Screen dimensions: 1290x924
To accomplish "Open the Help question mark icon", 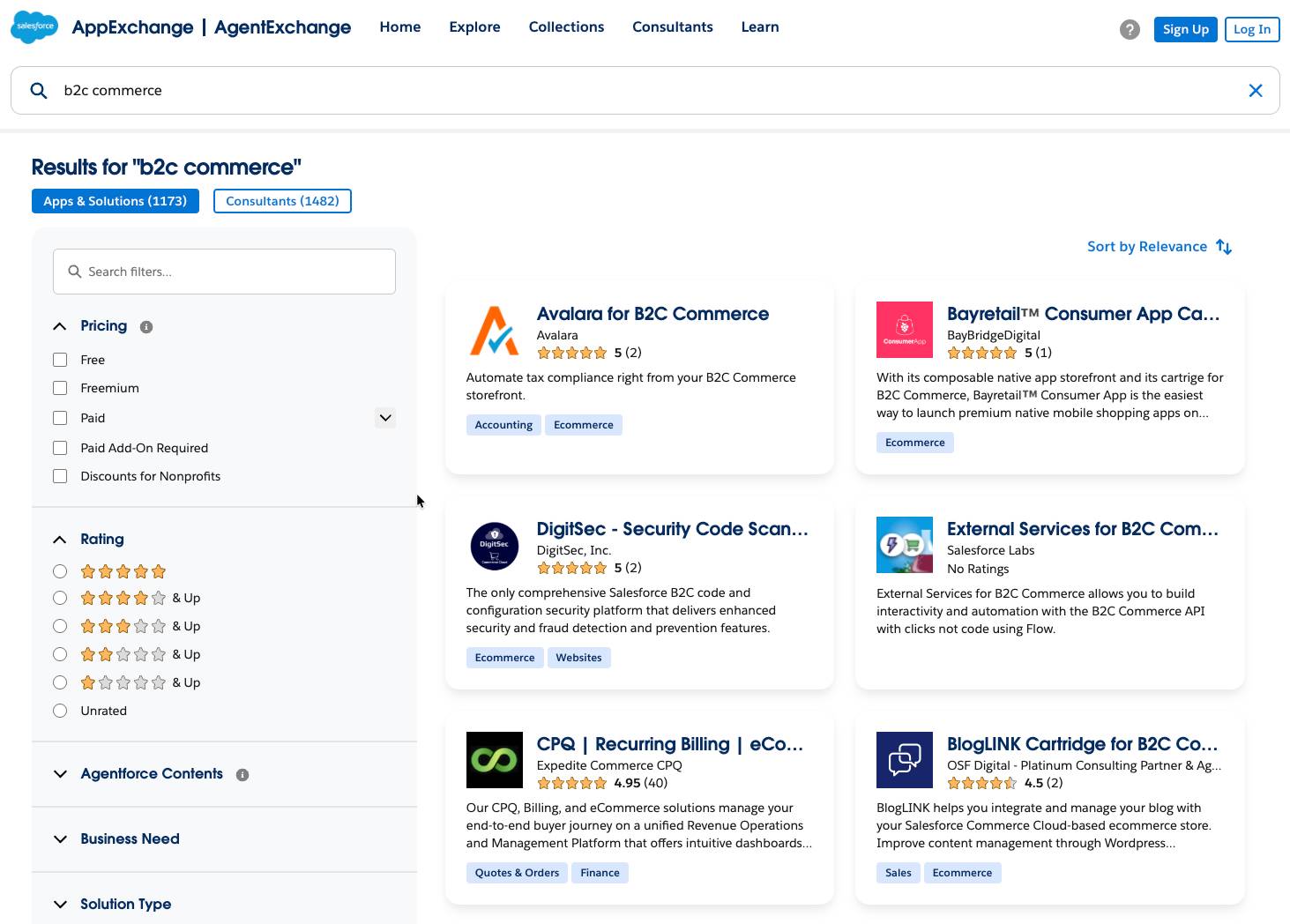I will [1130, 29].
